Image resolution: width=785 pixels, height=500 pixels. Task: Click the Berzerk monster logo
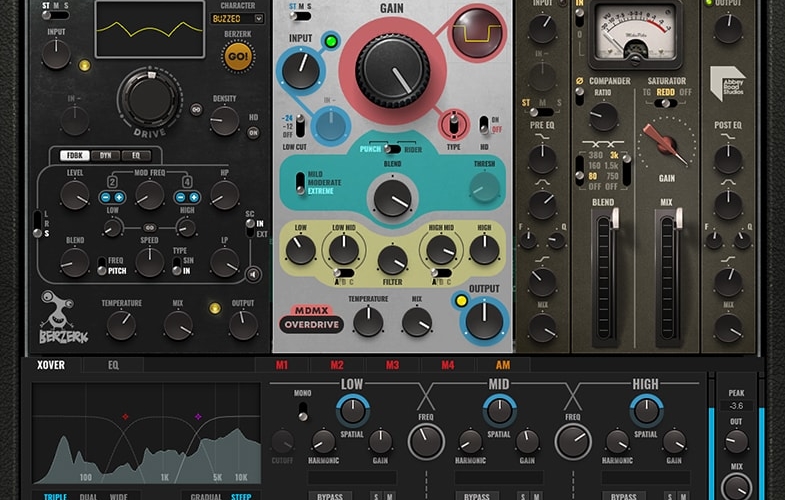[x=63, y=317]
